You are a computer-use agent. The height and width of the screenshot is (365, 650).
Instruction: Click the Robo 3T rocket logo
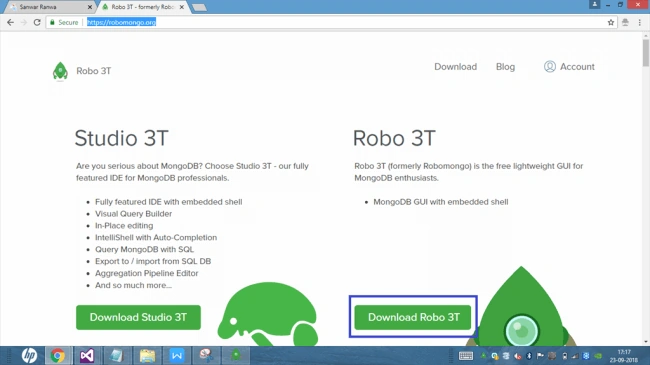click(x=60, y=71)
